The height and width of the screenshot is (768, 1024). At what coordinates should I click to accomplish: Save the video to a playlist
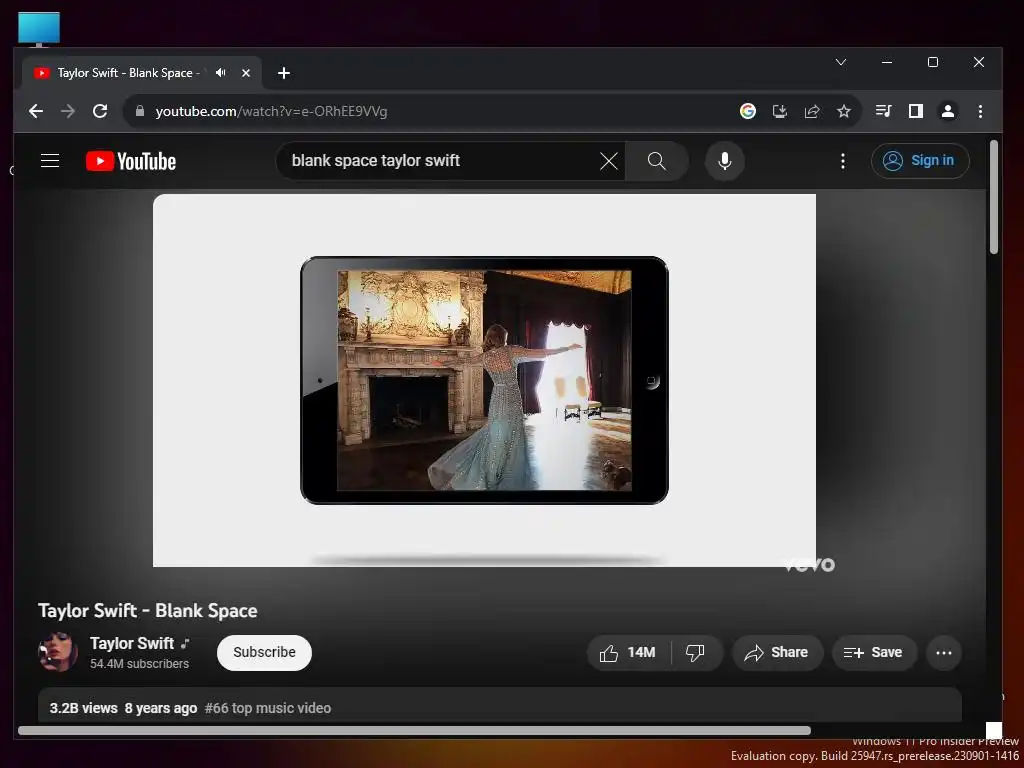(874, 652)
